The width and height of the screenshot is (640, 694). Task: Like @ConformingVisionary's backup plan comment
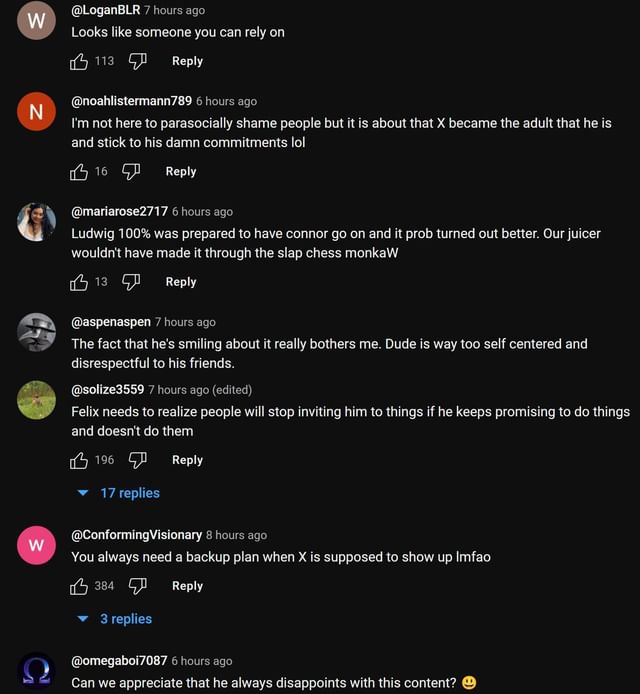click(x=80, y=587)
